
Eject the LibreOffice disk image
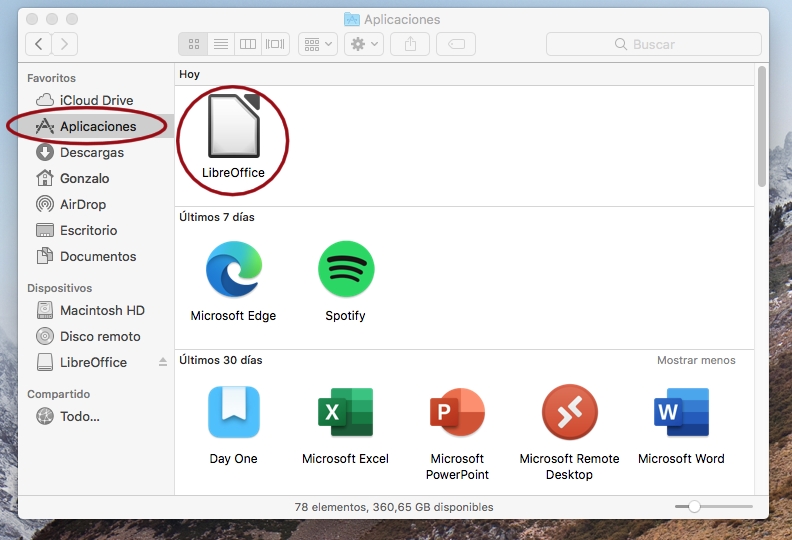pyautogui.click(x=163, y=362)
